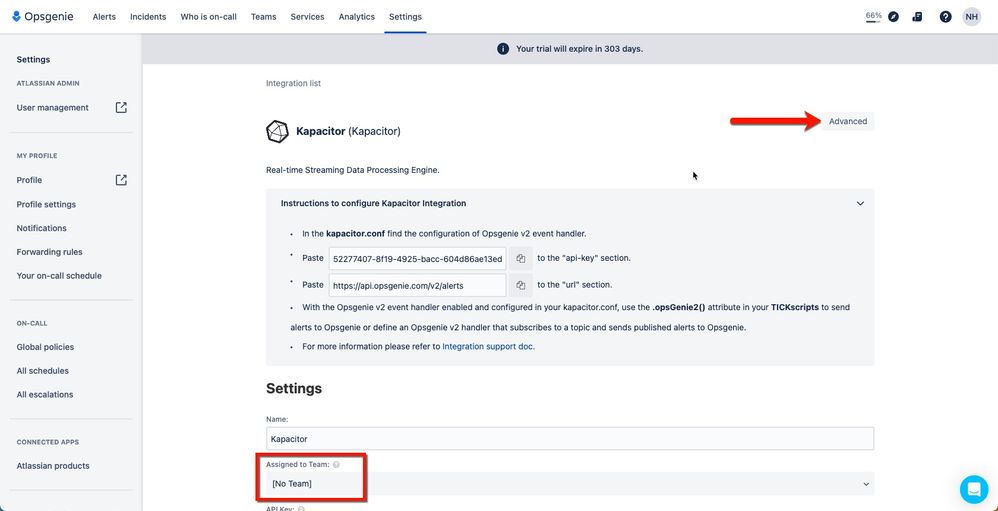Copy the alerts URL value
Image resolution: width=998 pixels, height=511 pixels.
tap(521, 285)
